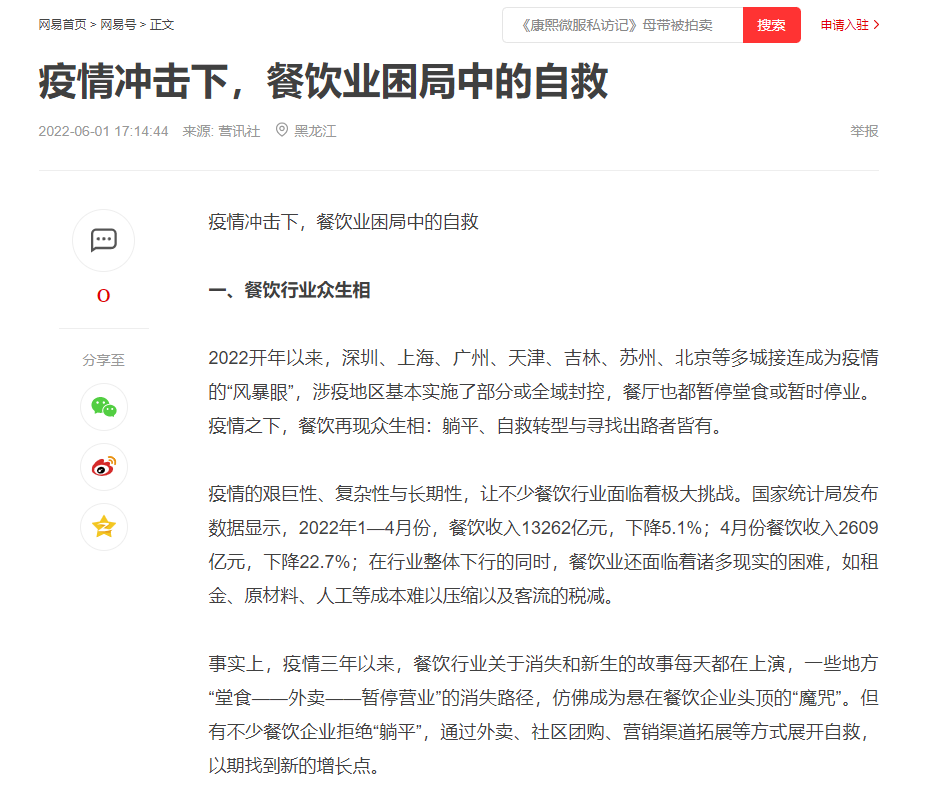Viewport: 933px width, 786px height.
Task: Click the timestamp 2022-06-01 17:14:44
Action: (104, 131)
